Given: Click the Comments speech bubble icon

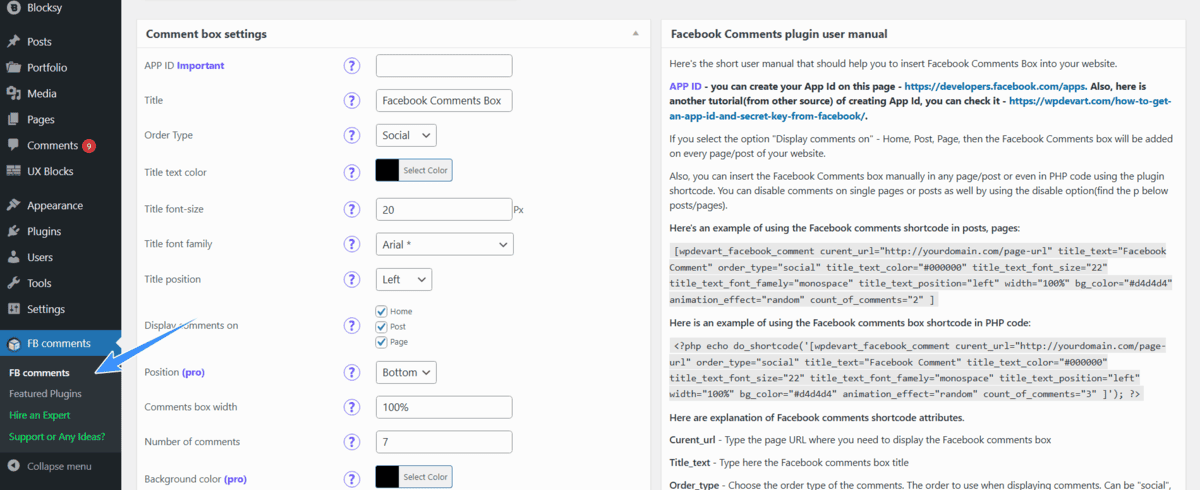Looking at the screenshot, I should pyautogui.click(x=13, y=146).
